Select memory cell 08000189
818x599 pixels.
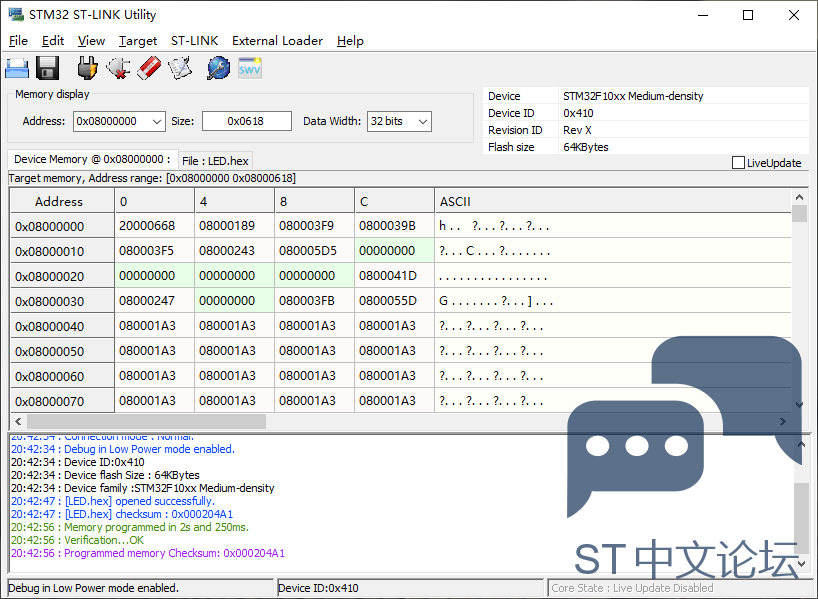[x=234, y=226]
